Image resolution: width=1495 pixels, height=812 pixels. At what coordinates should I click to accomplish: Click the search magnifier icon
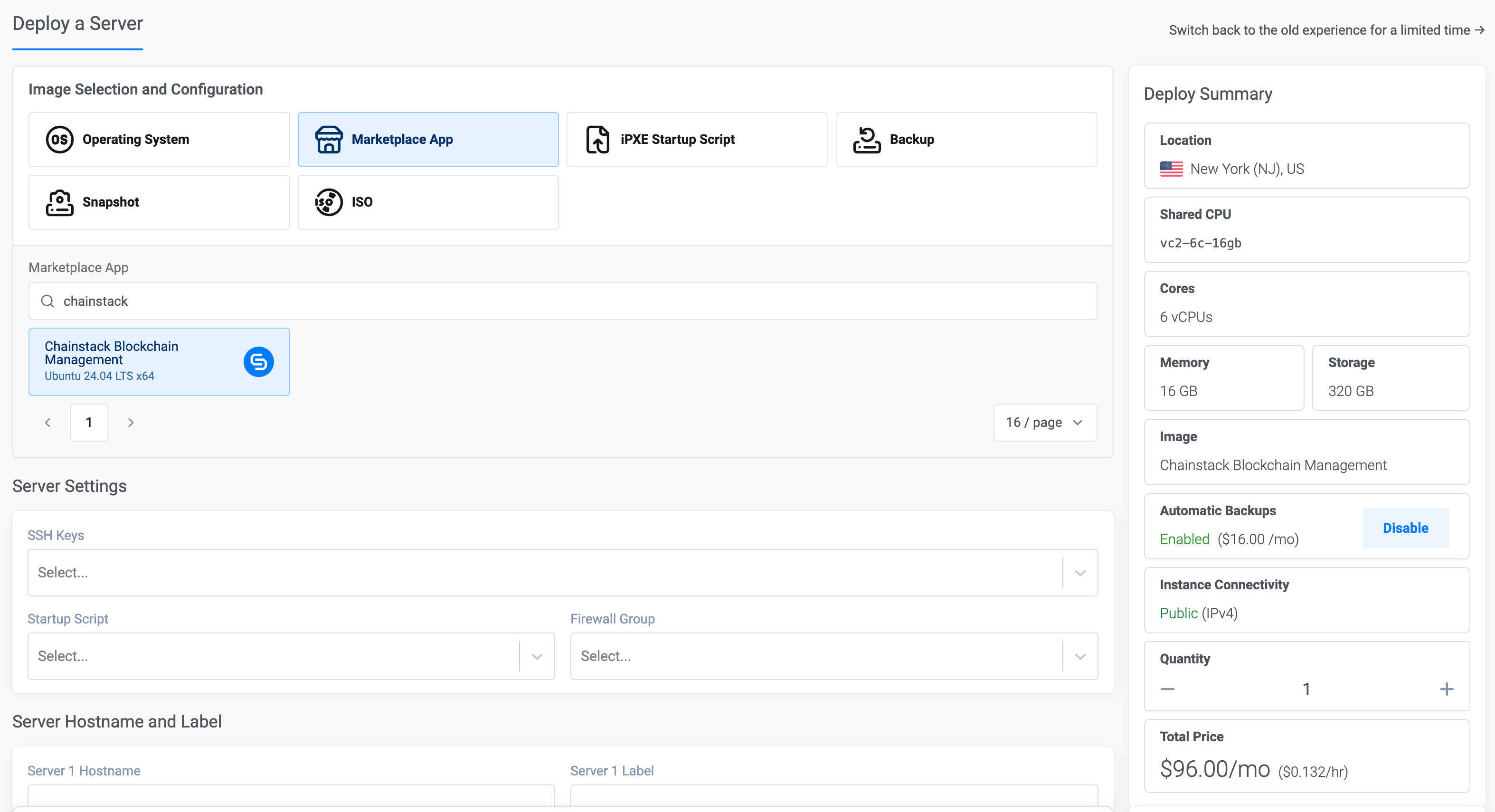(47, 301)
